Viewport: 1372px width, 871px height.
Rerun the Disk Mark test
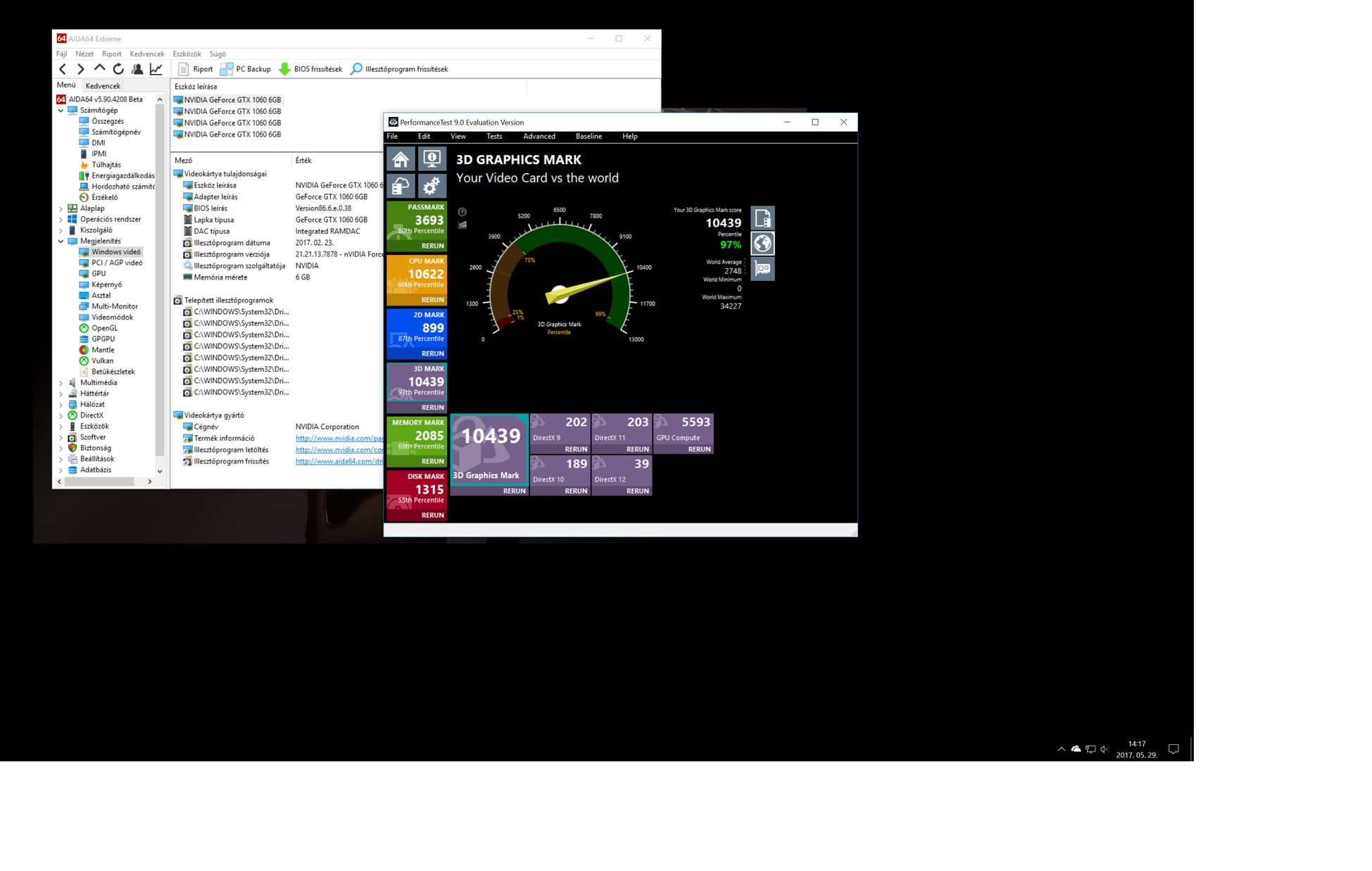click(x=432, y=515)
